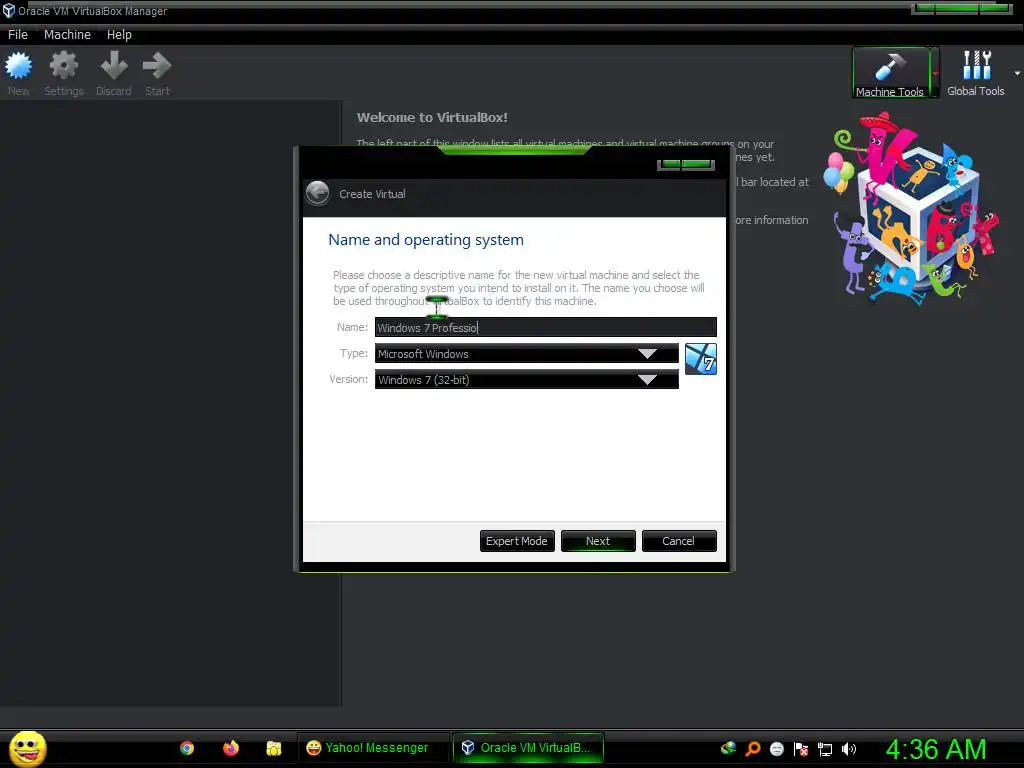1024x768 pixels.
Task: Click the 4:36 AM clock
Action: pyautogui.click(x=936, y=749)
